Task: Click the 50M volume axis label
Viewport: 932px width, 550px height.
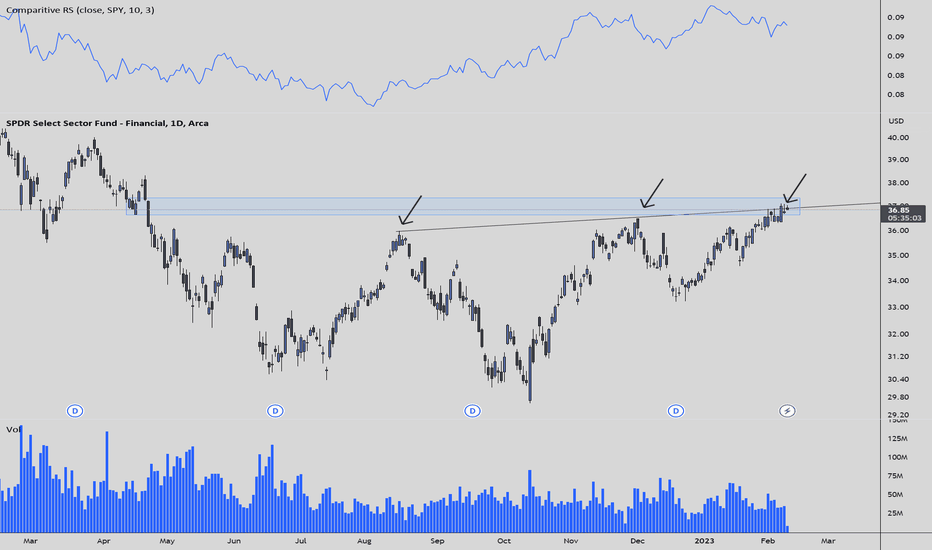Action: pos(895,494)
